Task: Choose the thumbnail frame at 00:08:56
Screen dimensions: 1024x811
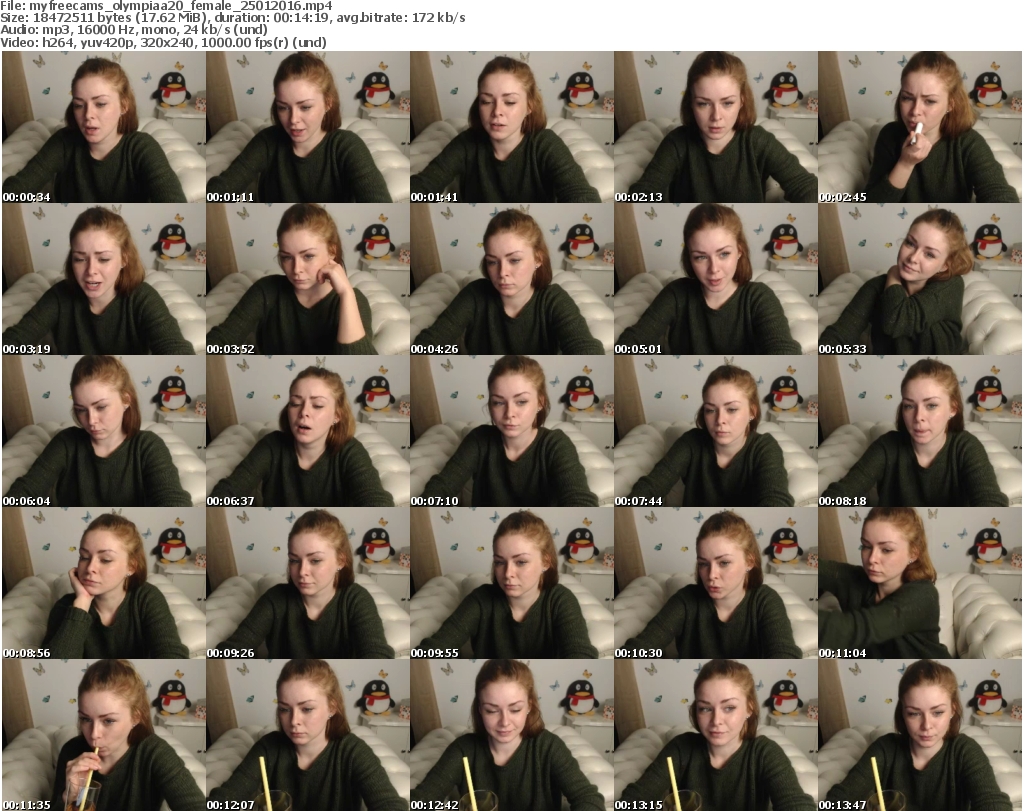Action: click(x=104, y=583)
